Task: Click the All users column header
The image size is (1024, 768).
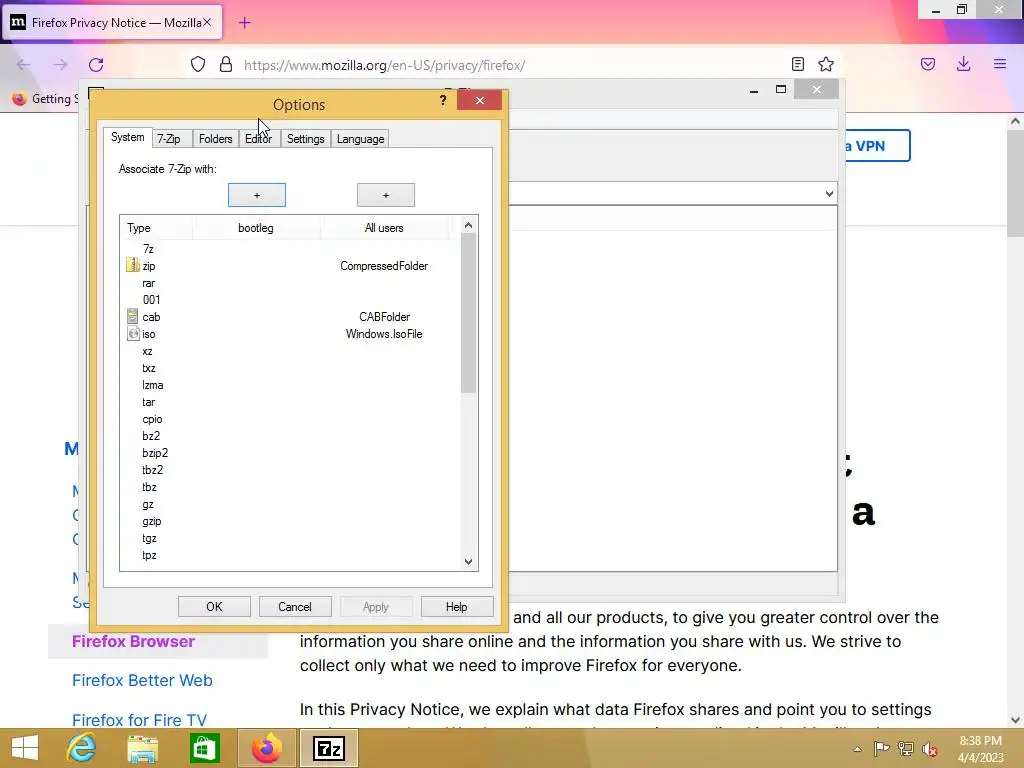Action: click(384, 228)
